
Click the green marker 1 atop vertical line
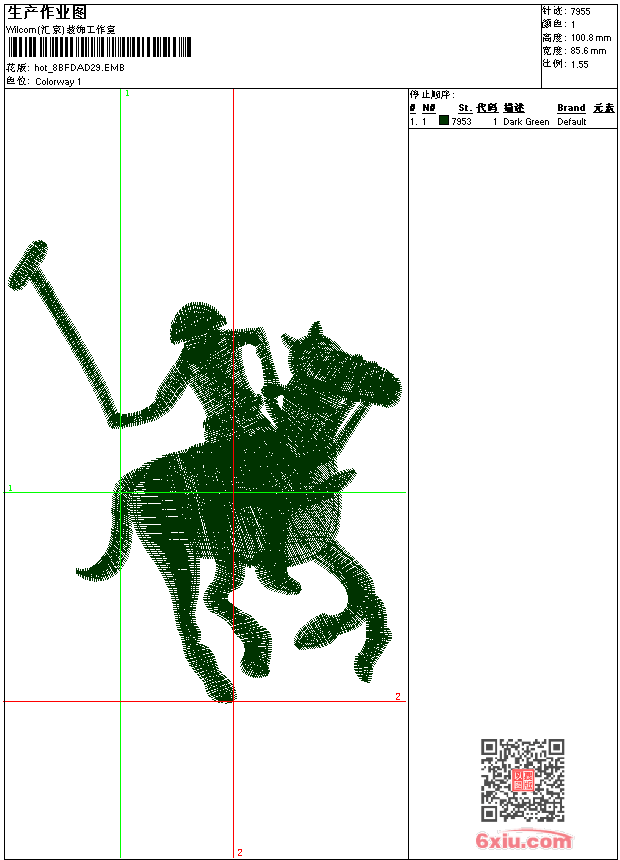pyautogui.click(x=127, y=94)
